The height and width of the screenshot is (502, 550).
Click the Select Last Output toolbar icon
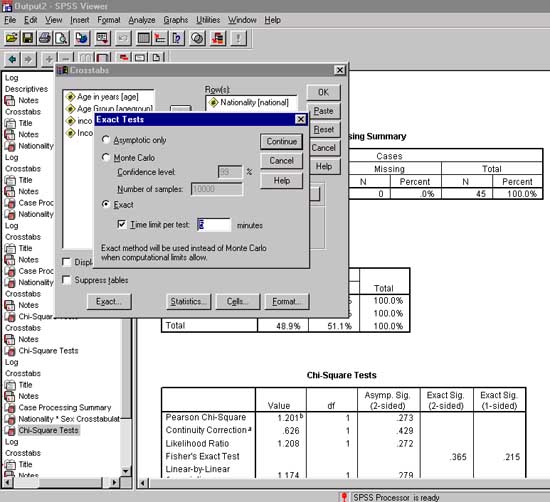point(217,38)
